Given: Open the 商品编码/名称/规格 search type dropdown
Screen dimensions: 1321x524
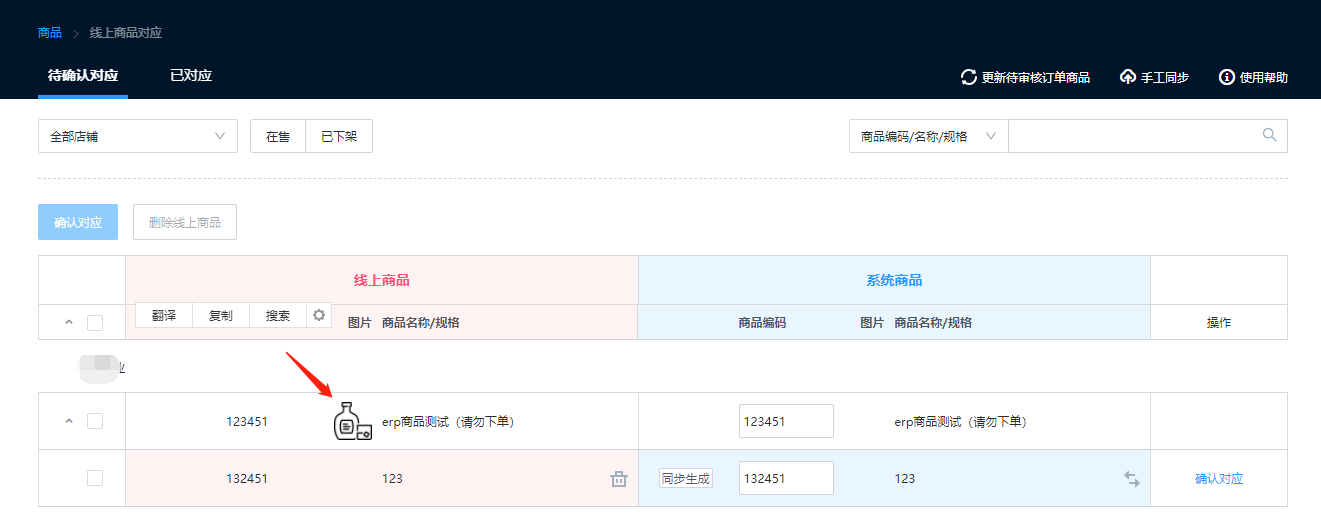Looking at the screenshot, I should tap(928, 136).
